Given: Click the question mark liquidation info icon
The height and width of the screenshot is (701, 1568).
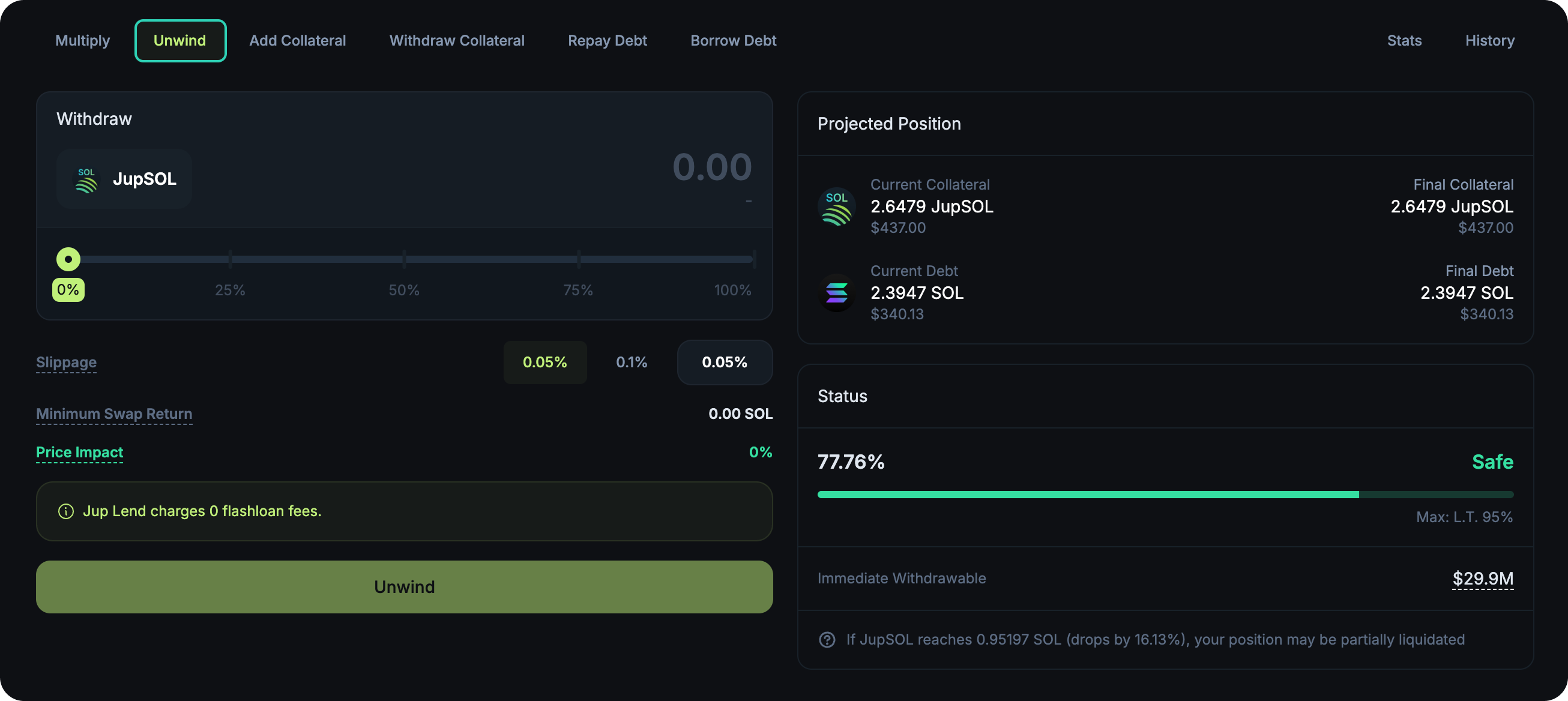Looking at the screenshot, I should point(827,640).
